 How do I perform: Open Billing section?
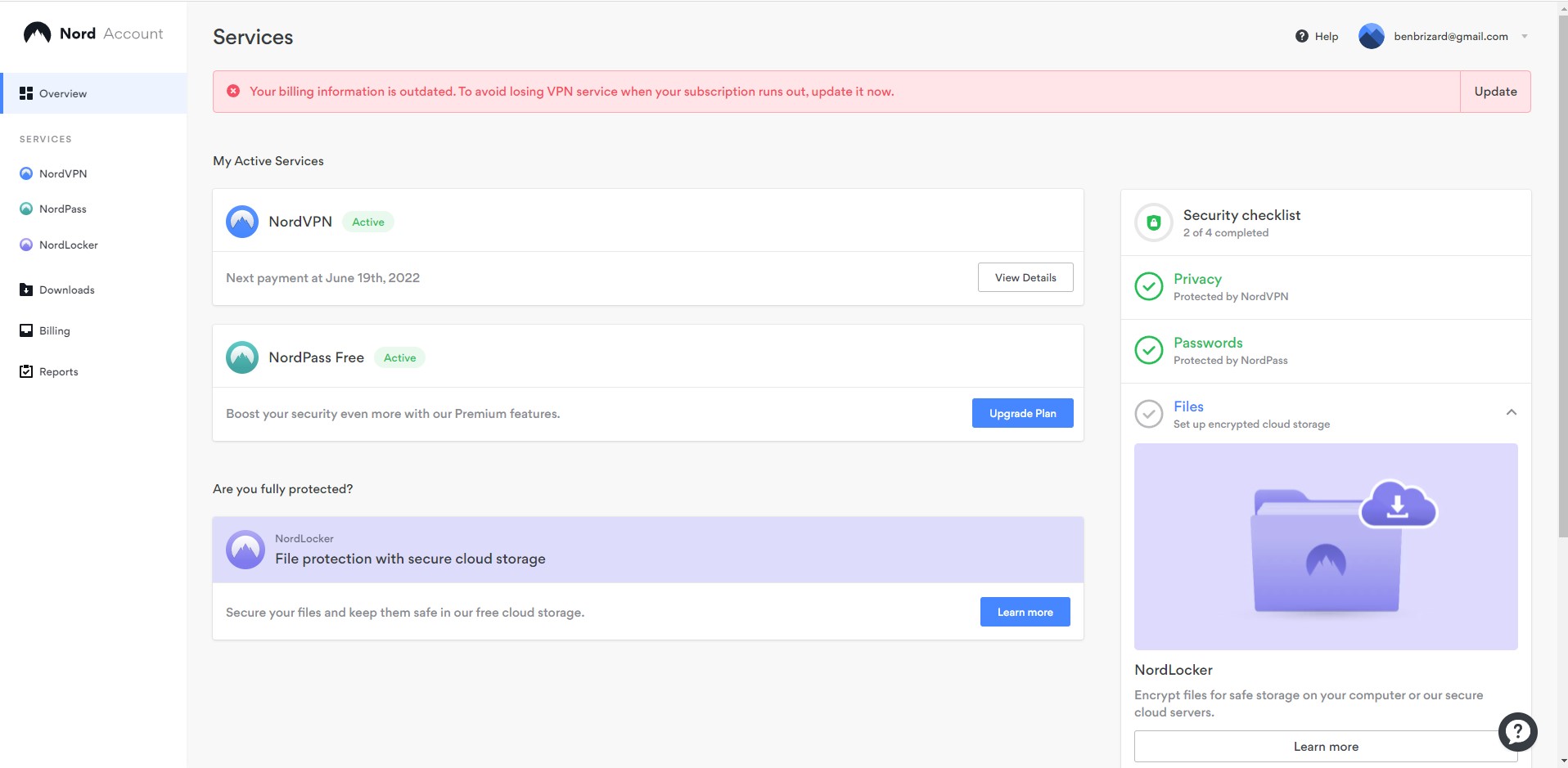pos(55,330)
